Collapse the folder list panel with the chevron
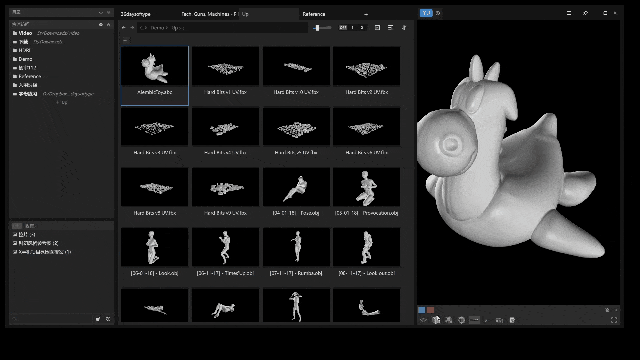The image size is (640, 360). [x=109, y=24]
